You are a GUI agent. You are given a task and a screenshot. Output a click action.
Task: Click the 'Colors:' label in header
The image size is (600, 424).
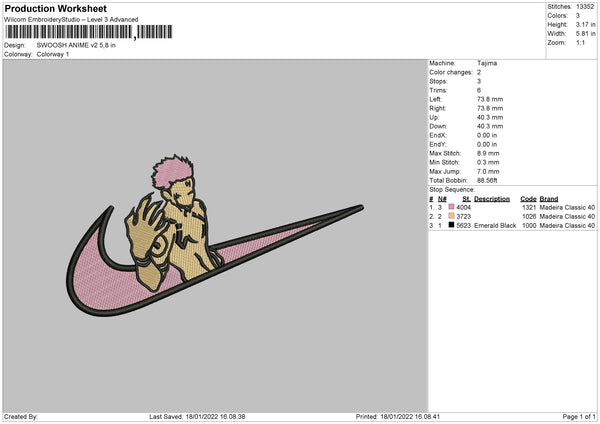(558, 16)
